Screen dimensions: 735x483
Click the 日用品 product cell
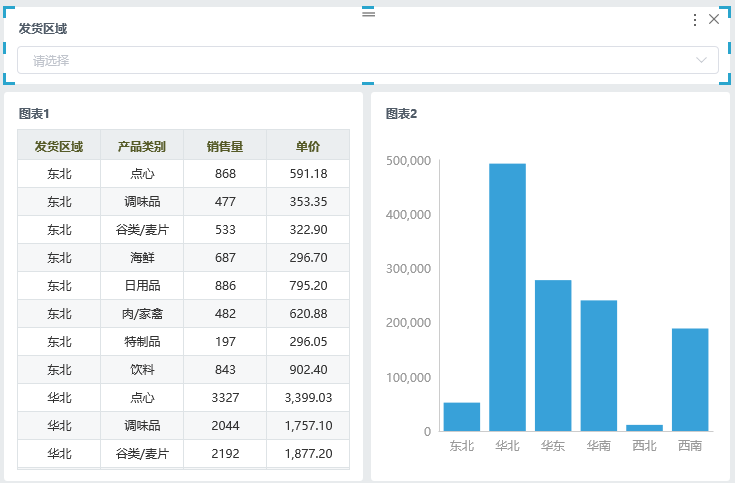click(142, 286)
